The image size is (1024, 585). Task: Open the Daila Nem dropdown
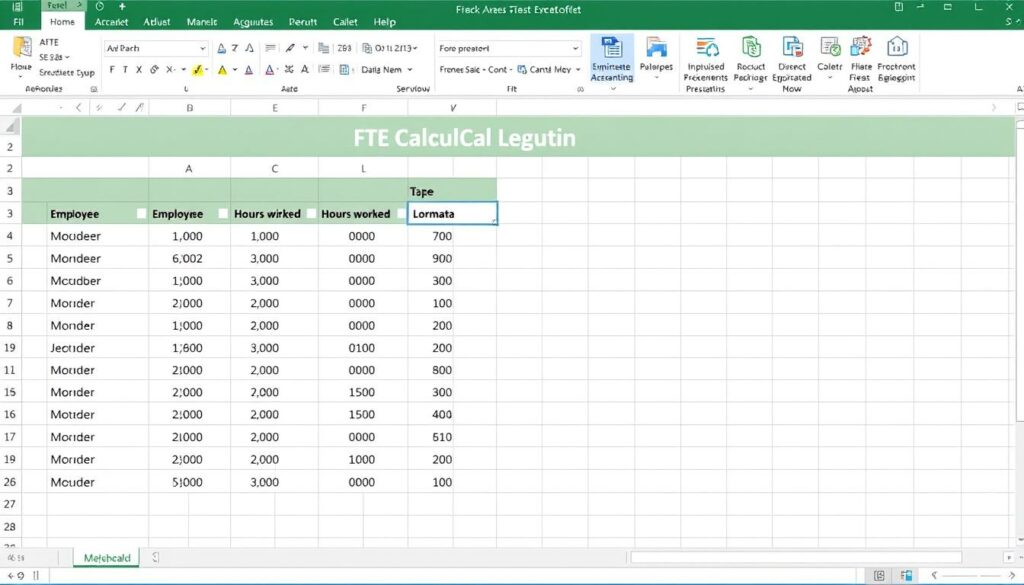tap(410, 70)
